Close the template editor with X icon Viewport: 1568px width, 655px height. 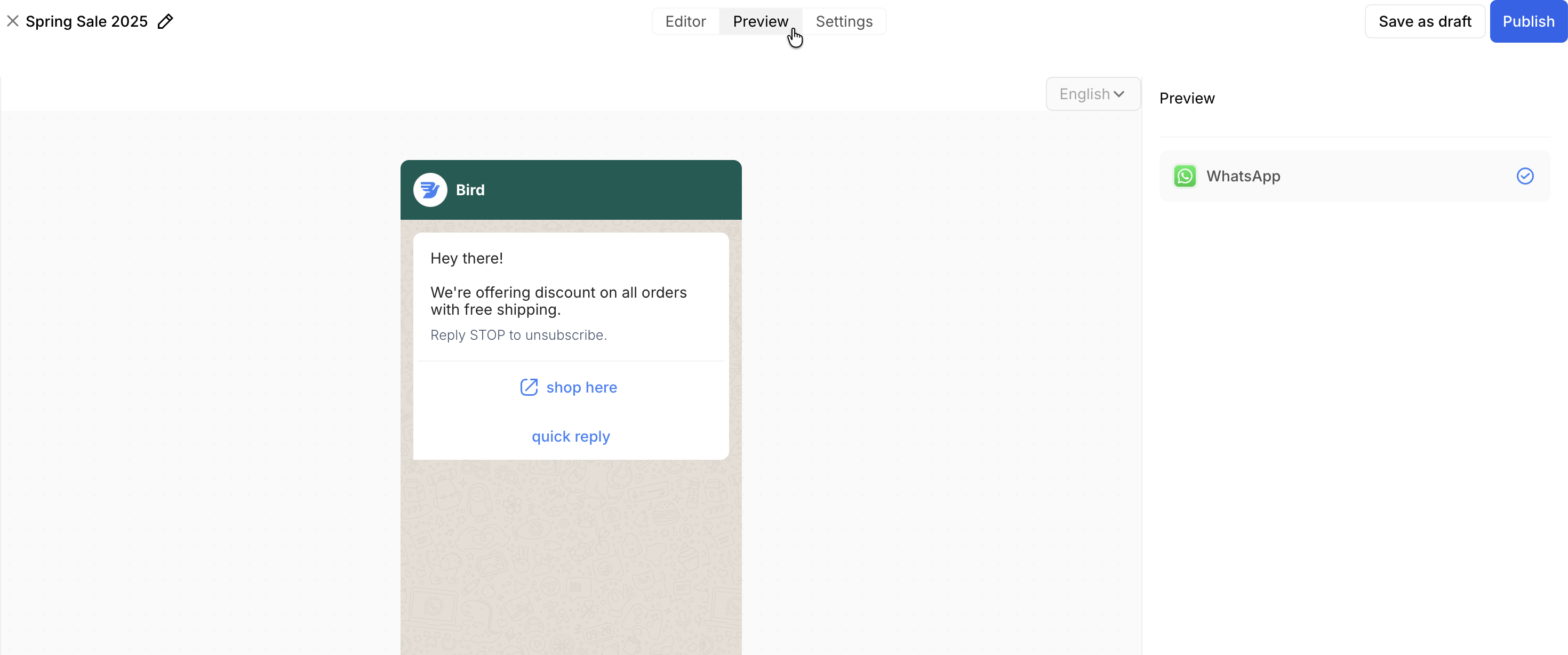[13, 21]
